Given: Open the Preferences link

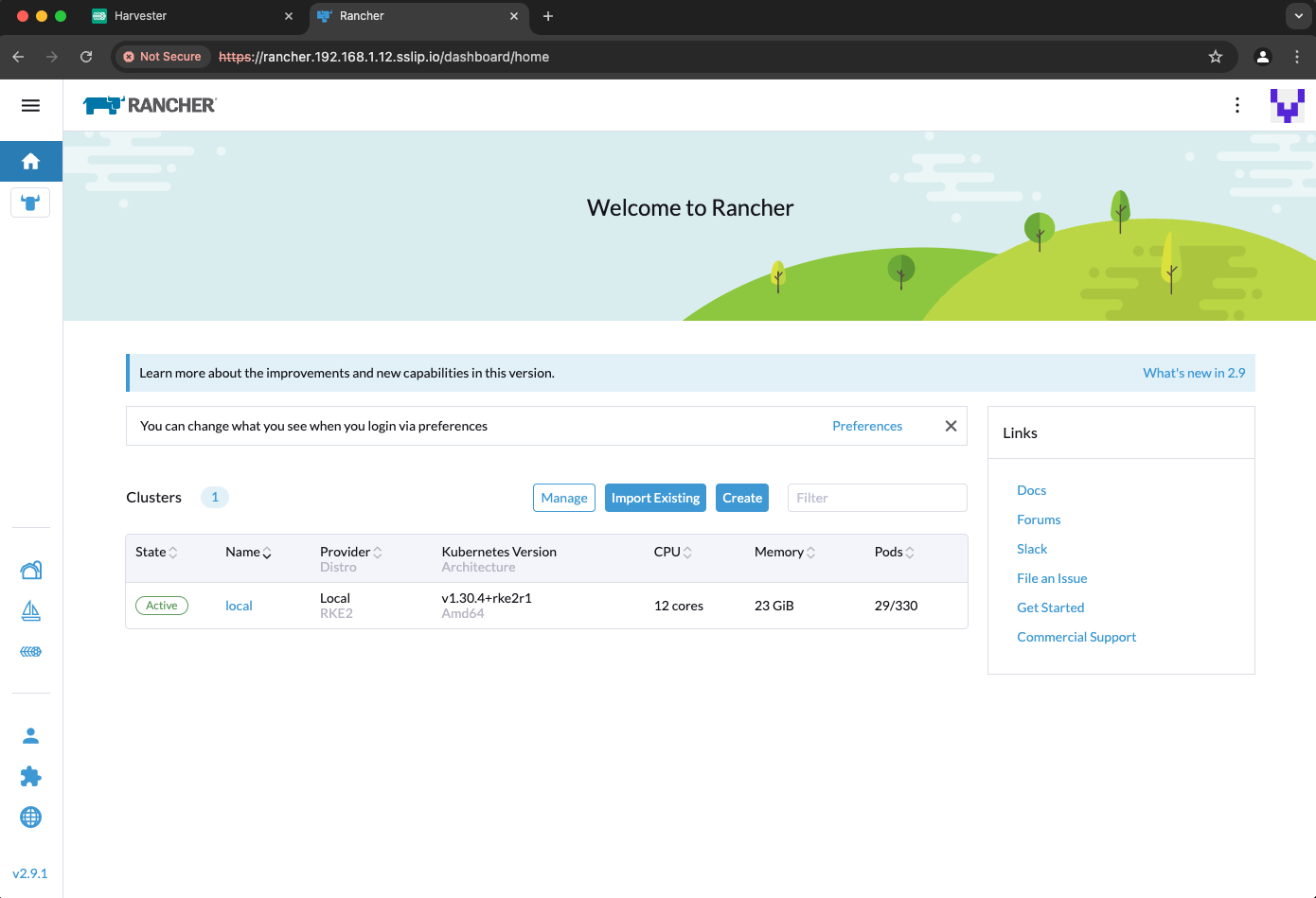Looking at the screenshot, I should [867, 426].
